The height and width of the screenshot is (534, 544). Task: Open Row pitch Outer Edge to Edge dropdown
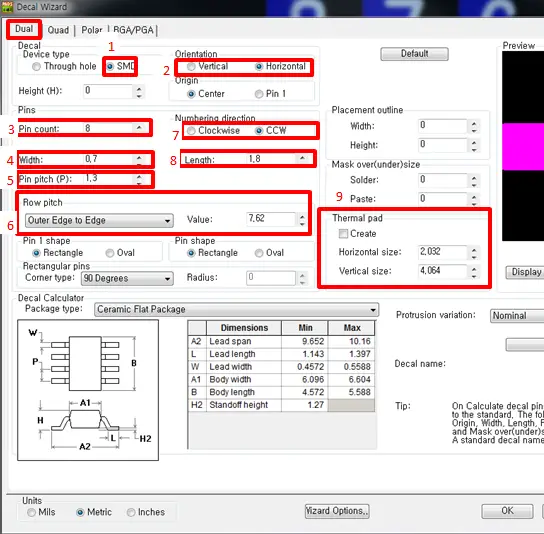(99, 221)
